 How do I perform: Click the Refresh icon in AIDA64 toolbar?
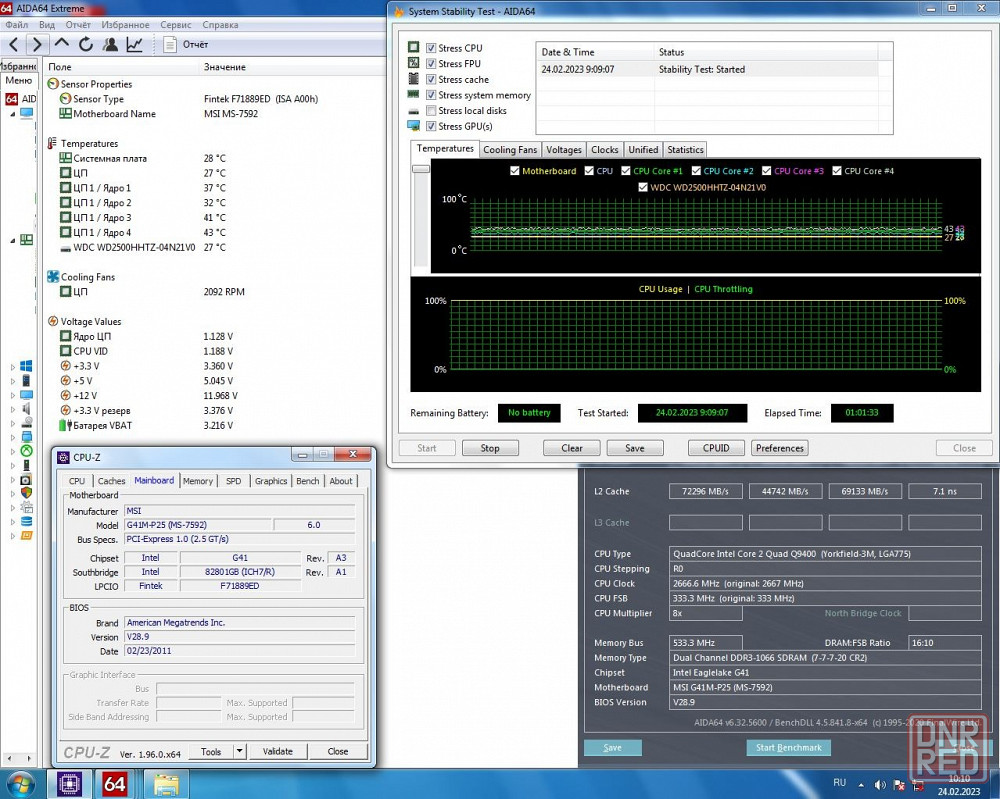coord(86,45)
